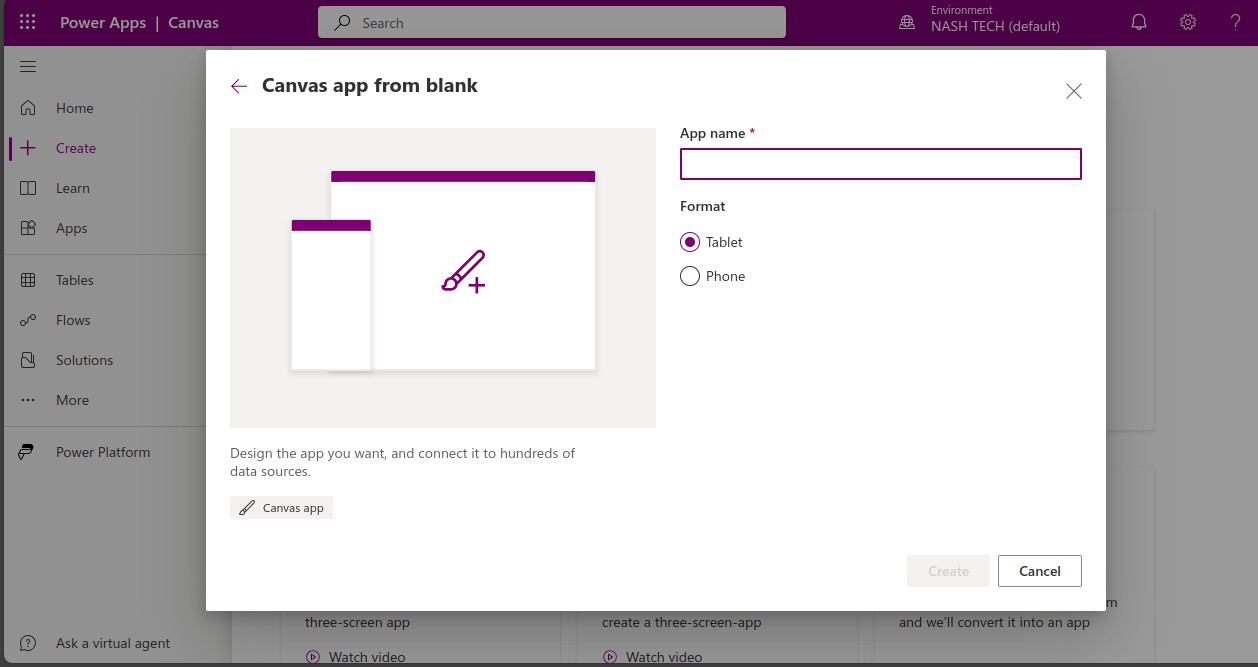This screenshot has height=667, width=1258.
Task: Close the Canvas app from blank dialog
Action: coord(1073,91)
